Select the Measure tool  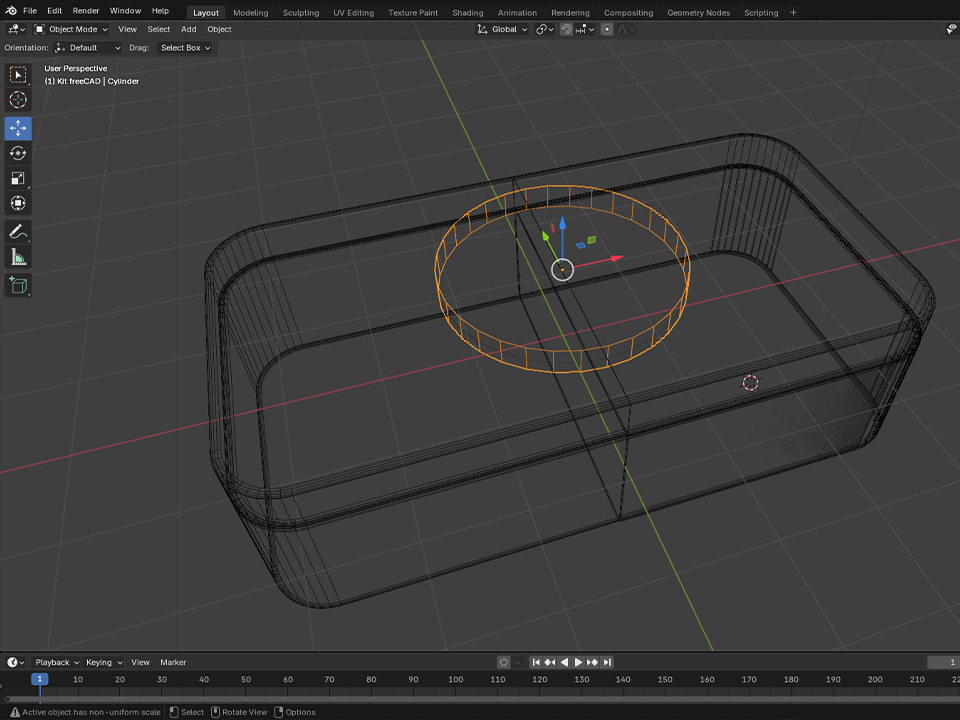click(18, 257)
